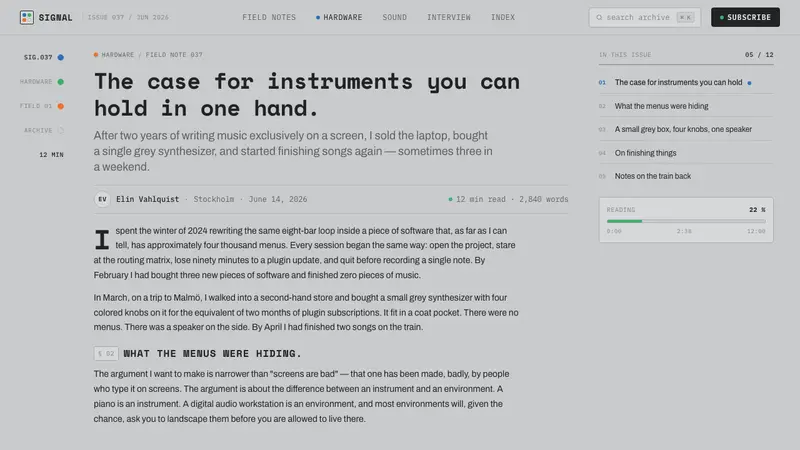Click the Stockholm location text
The width and height of the screenshot is (800, 450).
coord(214,199)
